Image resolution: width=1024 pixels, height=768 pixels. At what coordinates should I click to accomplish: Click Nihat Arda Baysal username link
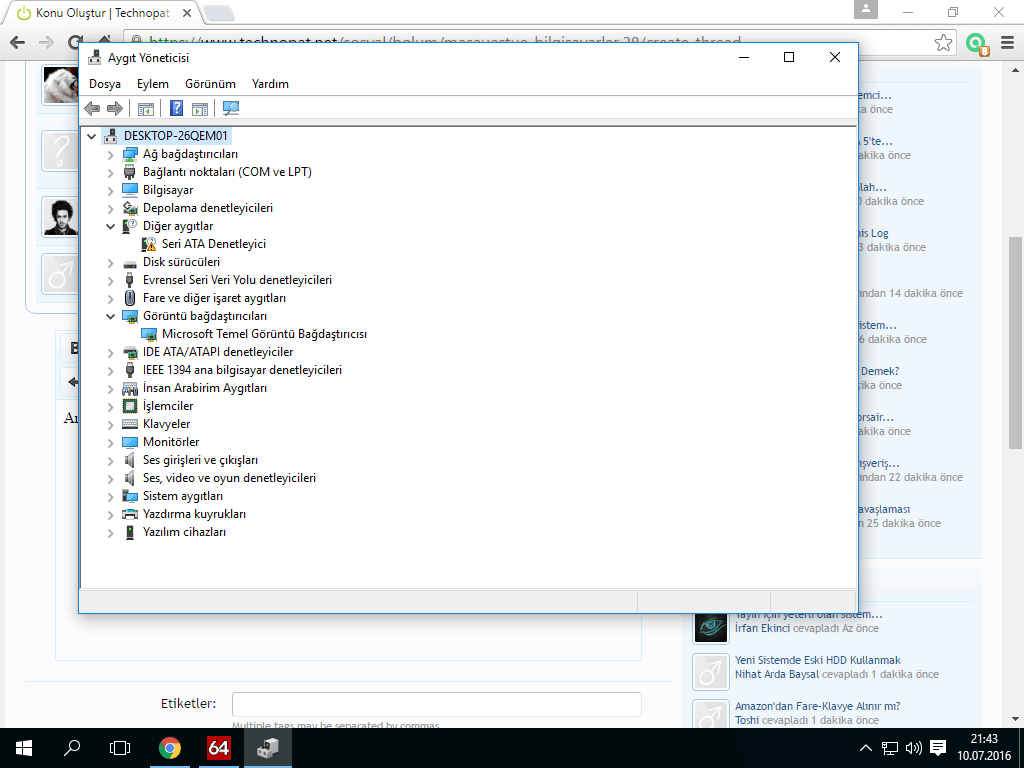(777, 674)
